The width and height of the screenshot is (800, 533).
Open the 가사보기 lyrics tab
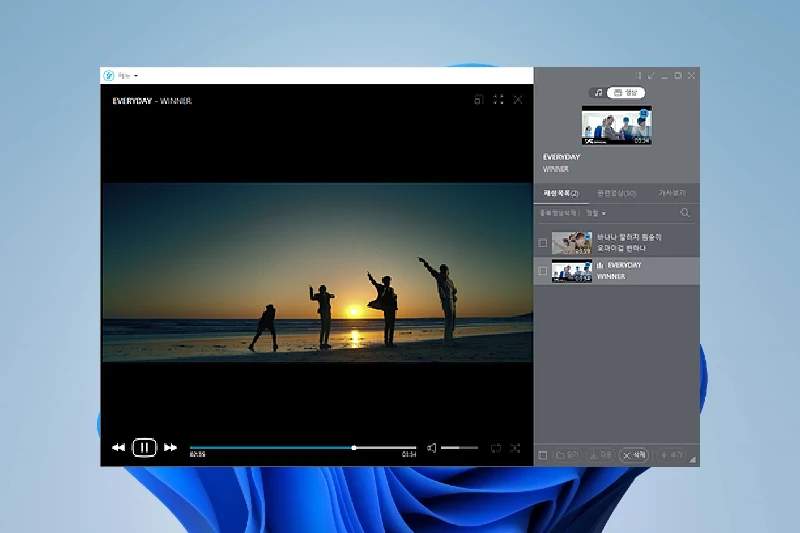point(672,193)
